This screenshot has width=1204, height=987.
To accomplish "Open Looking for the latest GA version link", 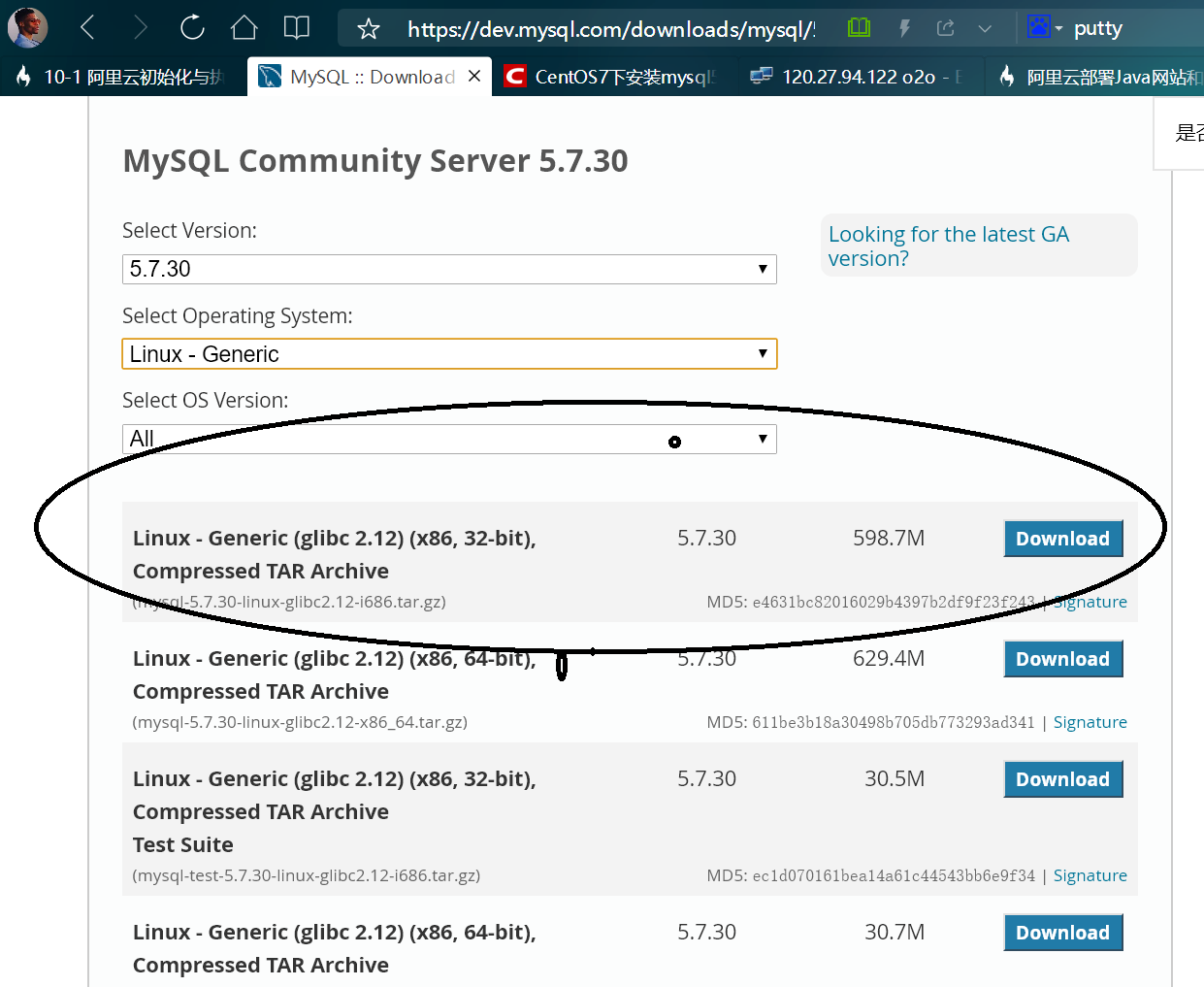I will pyautogui.click(x=948, y=247).
